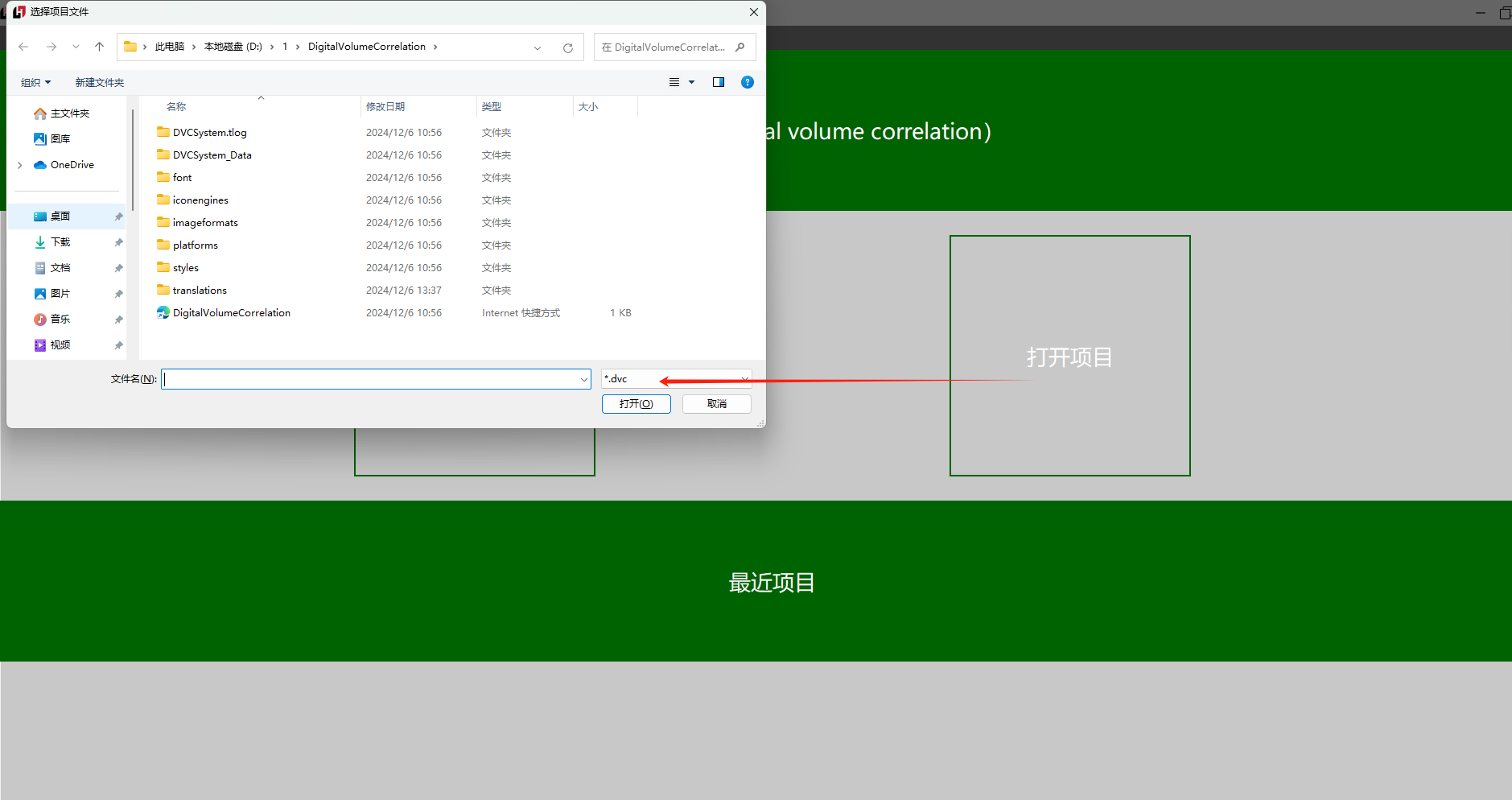Toggle the preview pane icon

point(718,82)
